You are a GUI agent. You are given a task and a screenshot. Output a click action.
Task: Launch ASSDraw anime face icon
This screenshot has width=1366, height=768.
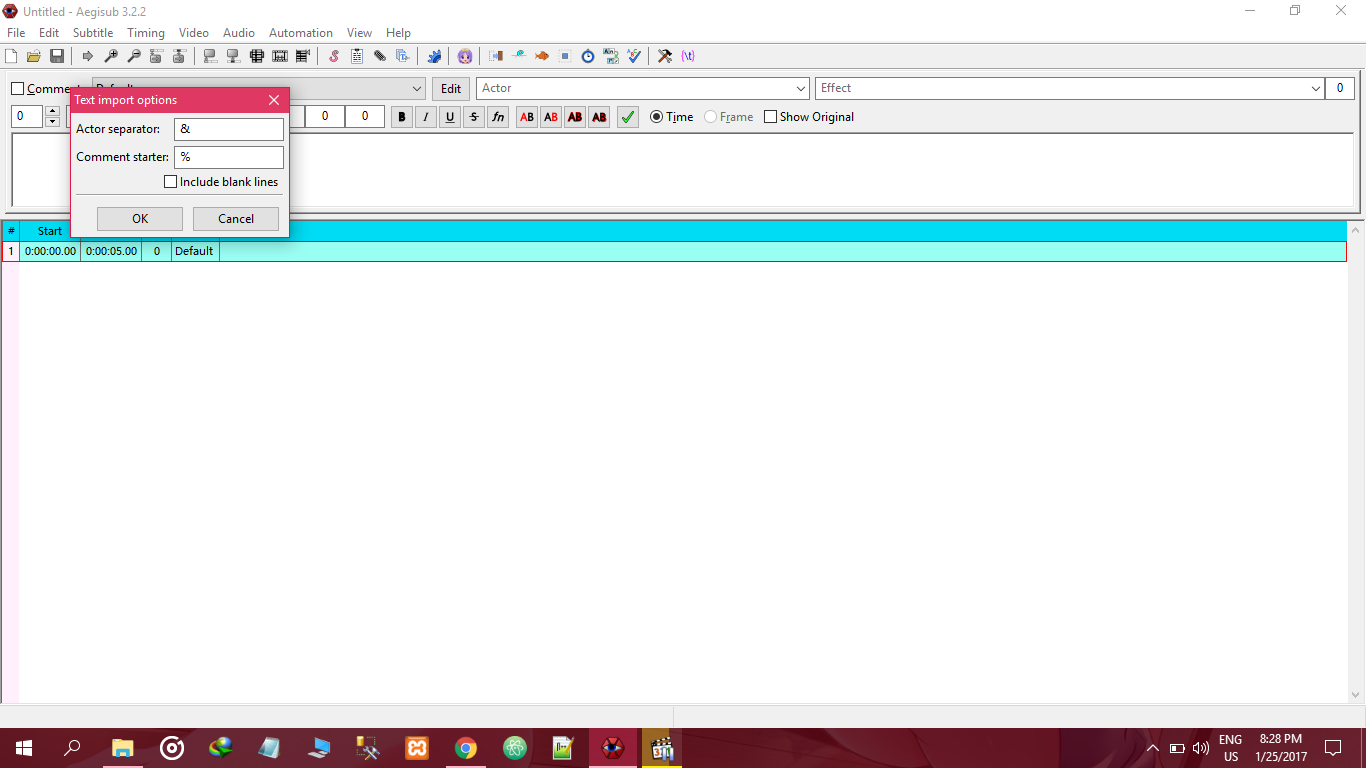click(465, 56)
